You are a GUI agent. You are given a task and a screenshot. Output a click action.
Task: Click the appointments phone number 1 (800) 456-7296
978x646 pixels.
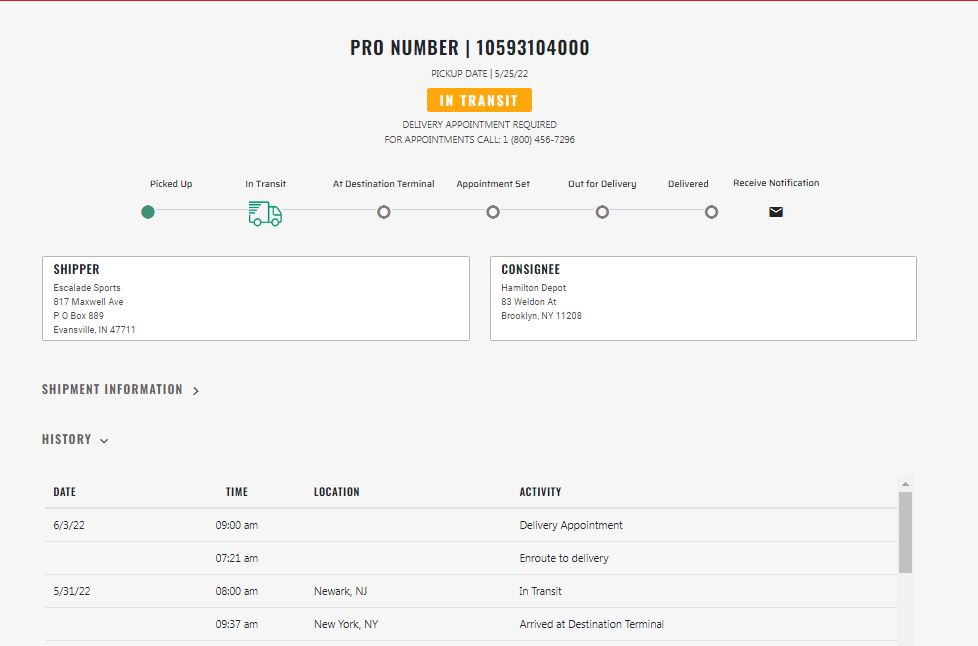click(539, 140)
